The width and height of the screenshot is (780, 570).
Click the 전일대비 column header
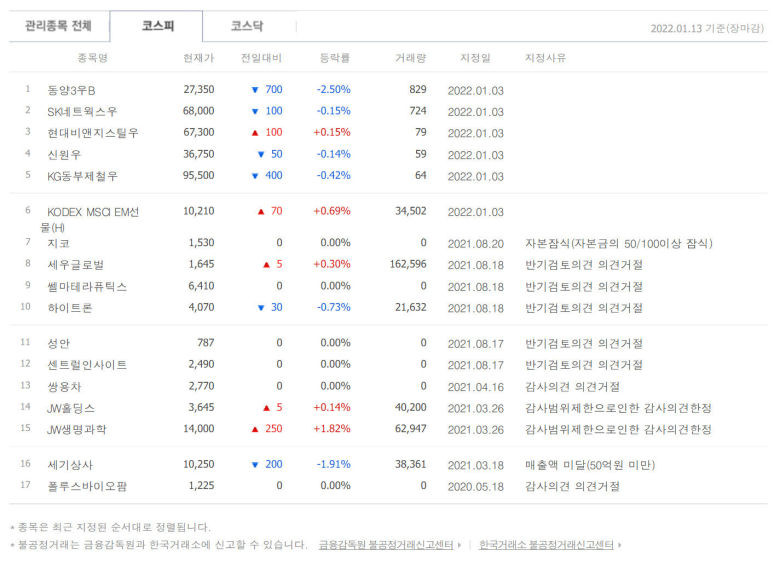point(261,58)
